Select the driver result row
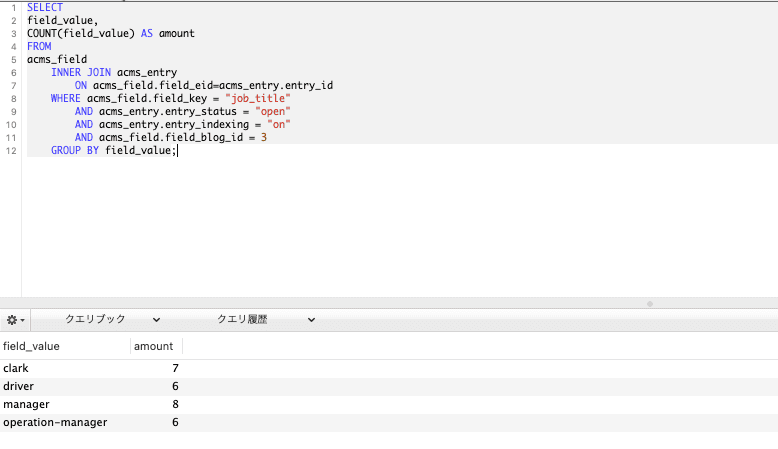The height and width of the screenshot is (449, 778). 389,386
